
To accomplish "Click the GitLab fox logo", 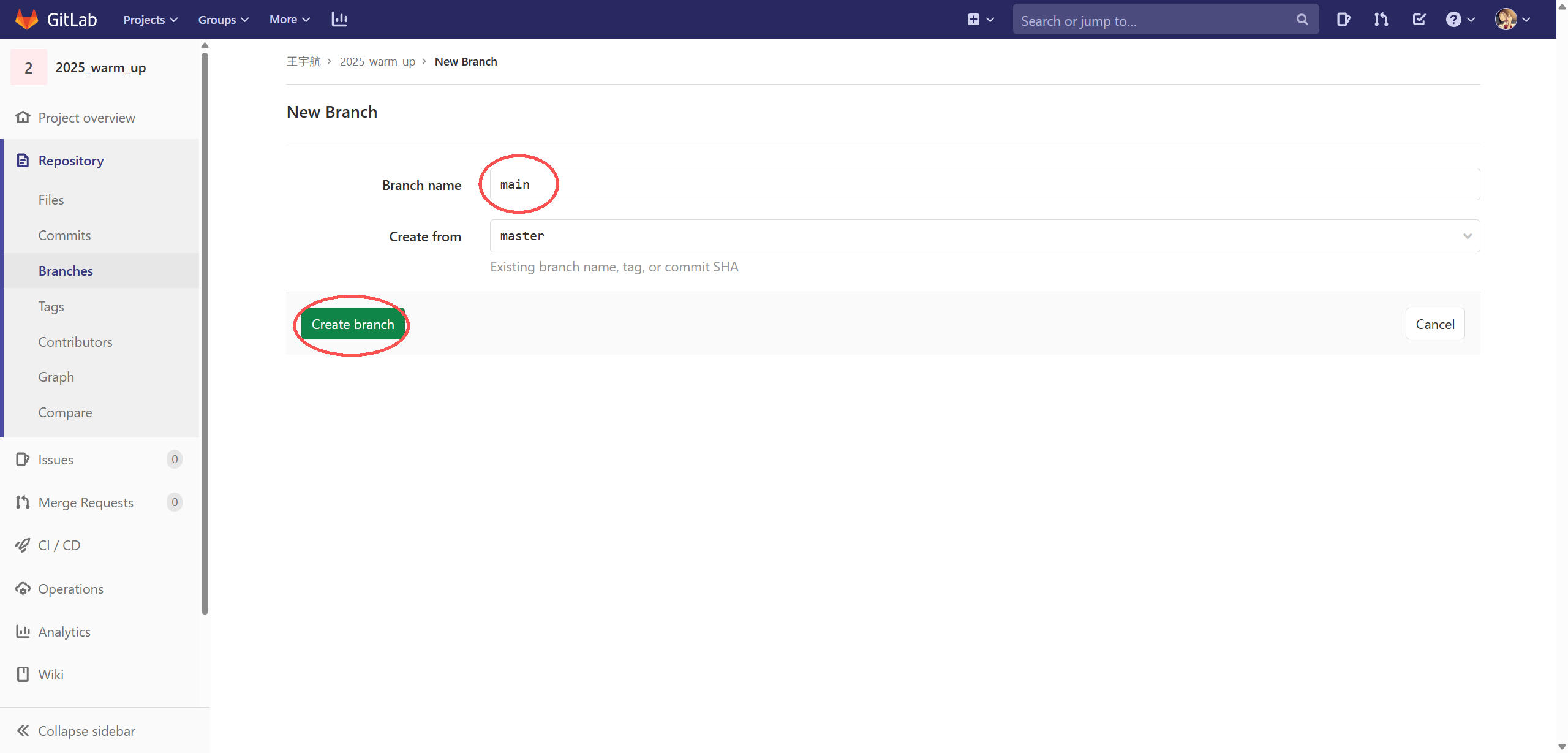I will (x=26, y=19).
